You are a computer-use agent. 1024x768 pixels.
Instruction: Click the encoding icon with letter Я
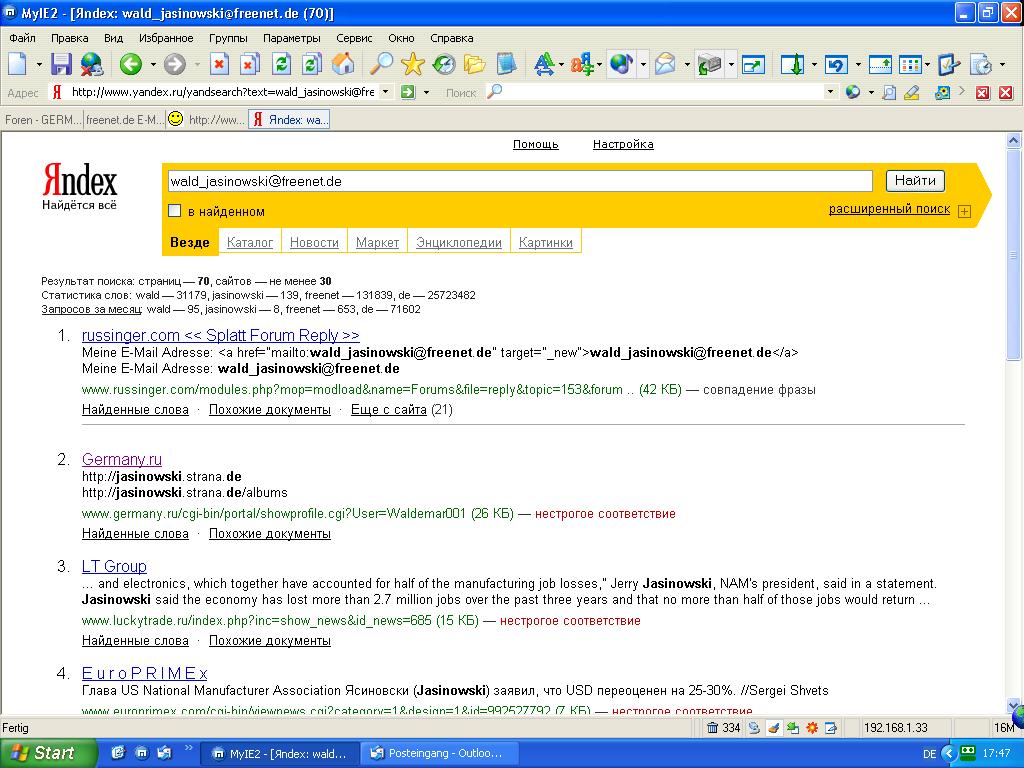[x=581, y=64]
